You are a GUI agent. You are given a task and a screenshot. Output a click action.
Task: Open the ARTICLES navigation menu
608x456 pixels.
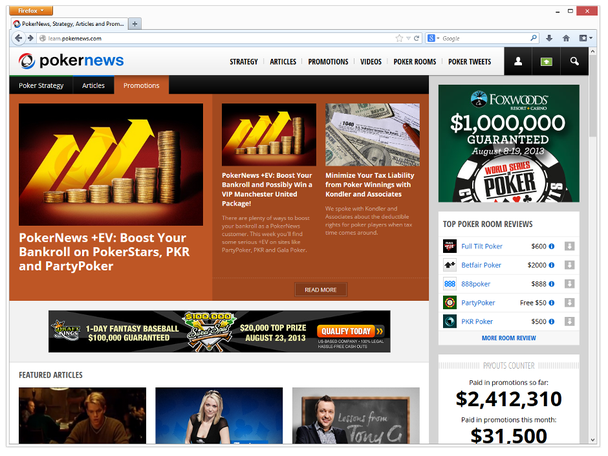coord(283,62)
